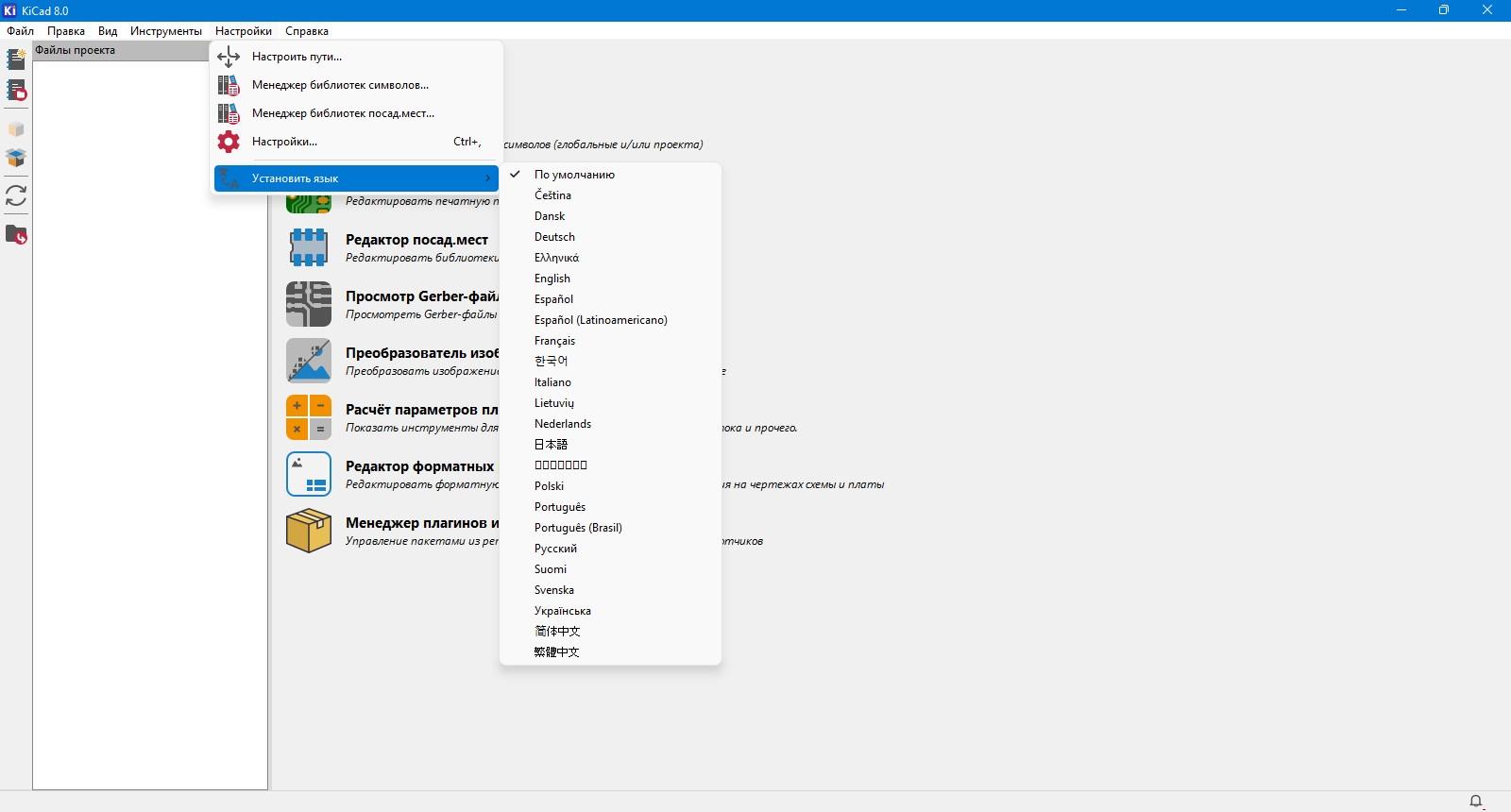The height and width of the screenshot is (812, 1511).
Task: Open the Настройки menu in the menu bar
Action: click(x=244, y=31)
